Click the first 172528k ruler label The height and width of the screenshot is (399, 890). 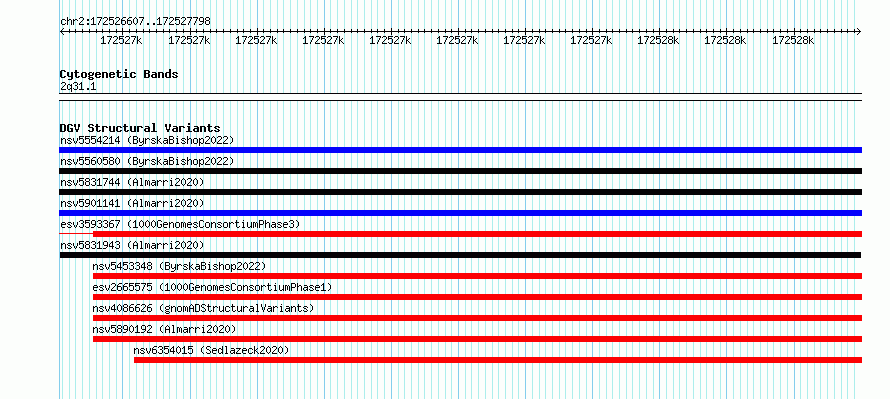pyautogui.click(x=658, y=40)
